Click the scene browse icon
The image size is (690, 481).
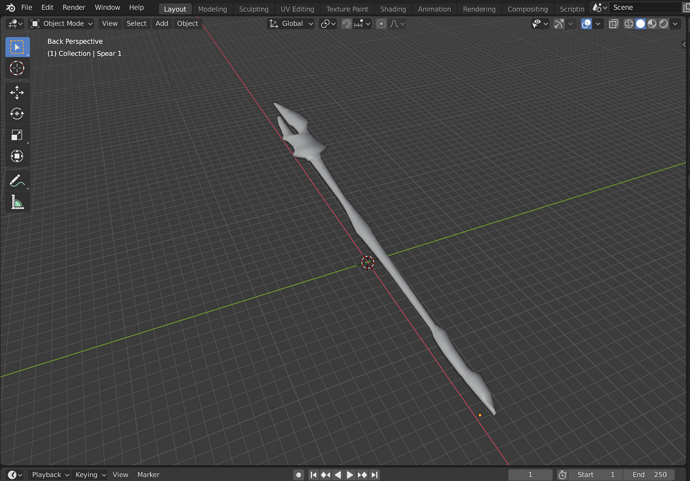[x=599, y=7]
